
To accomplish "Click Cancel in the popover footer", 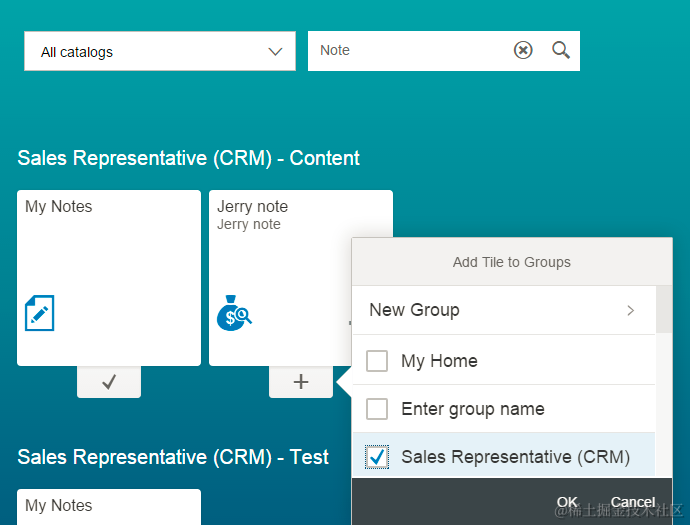I will (x=633, y=502).
